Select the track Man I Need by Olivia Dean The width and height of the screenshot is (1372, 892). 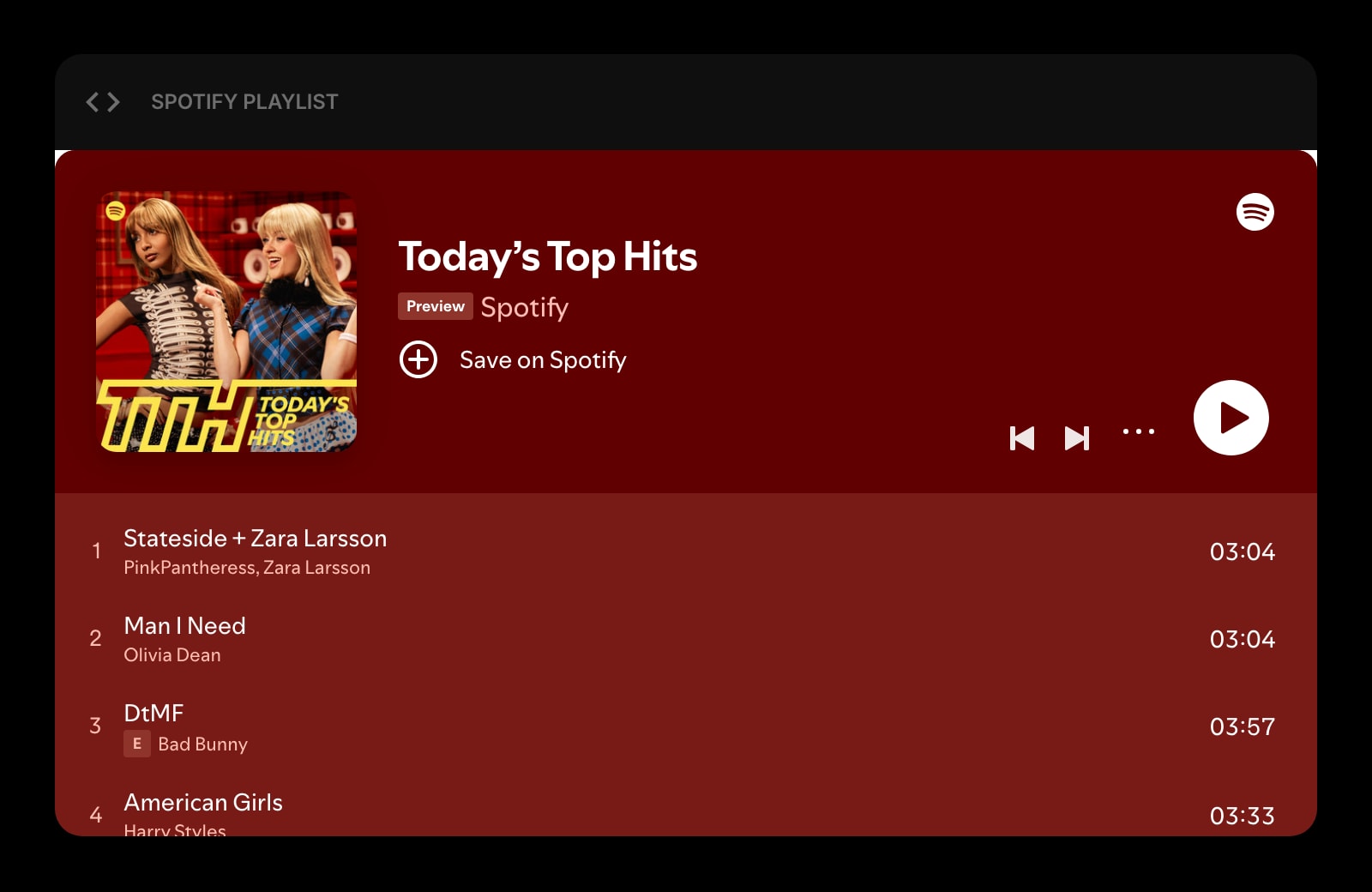click(x=185, y=626)
